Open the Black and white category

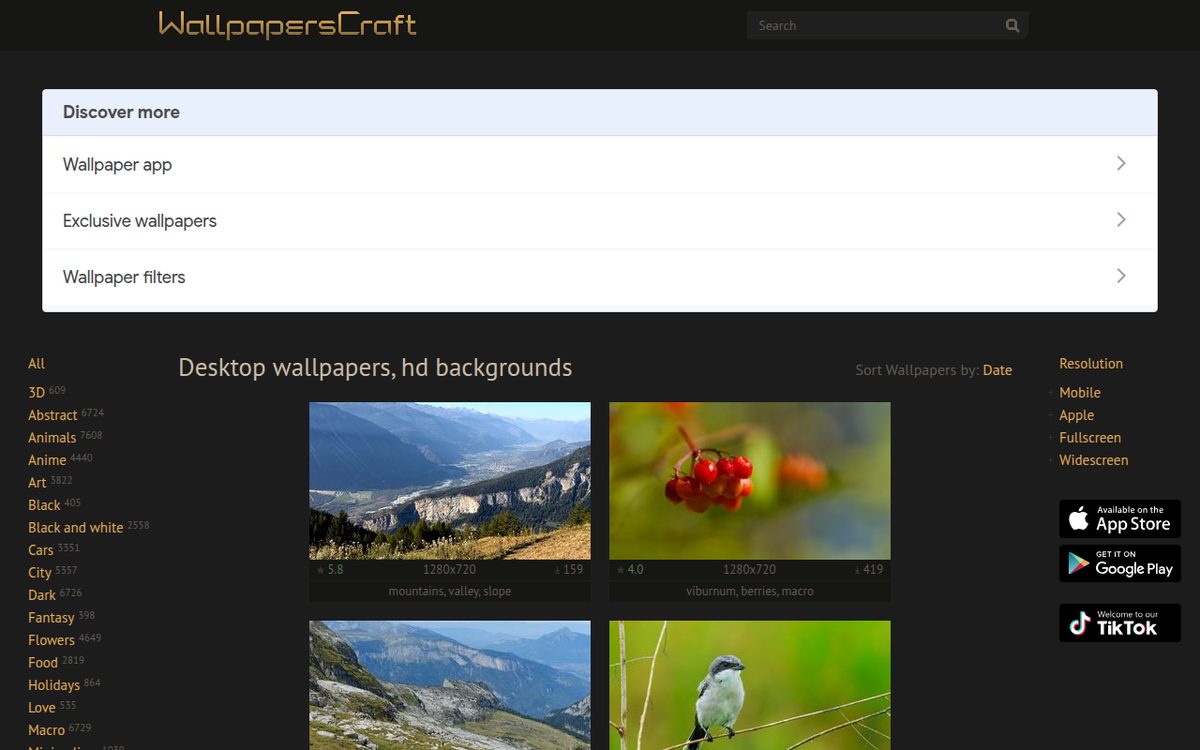click(x=76, y=528)
